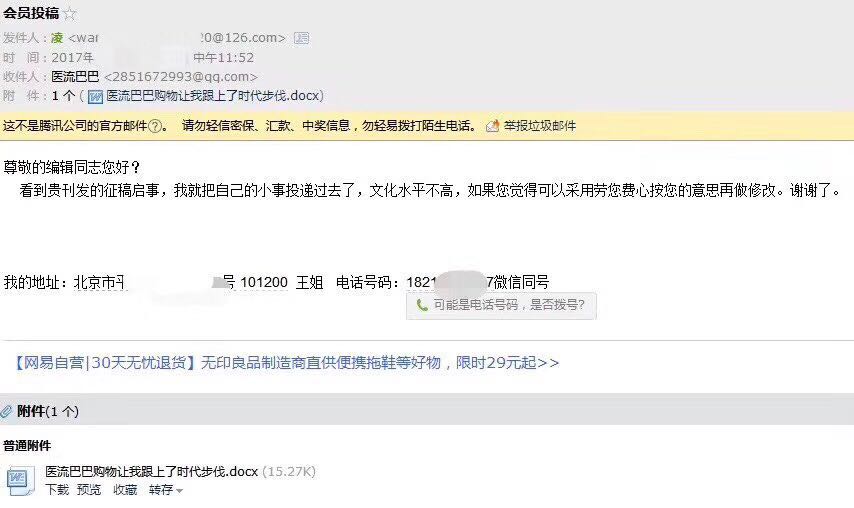Click the Word document icon in header

click(95, 97)
